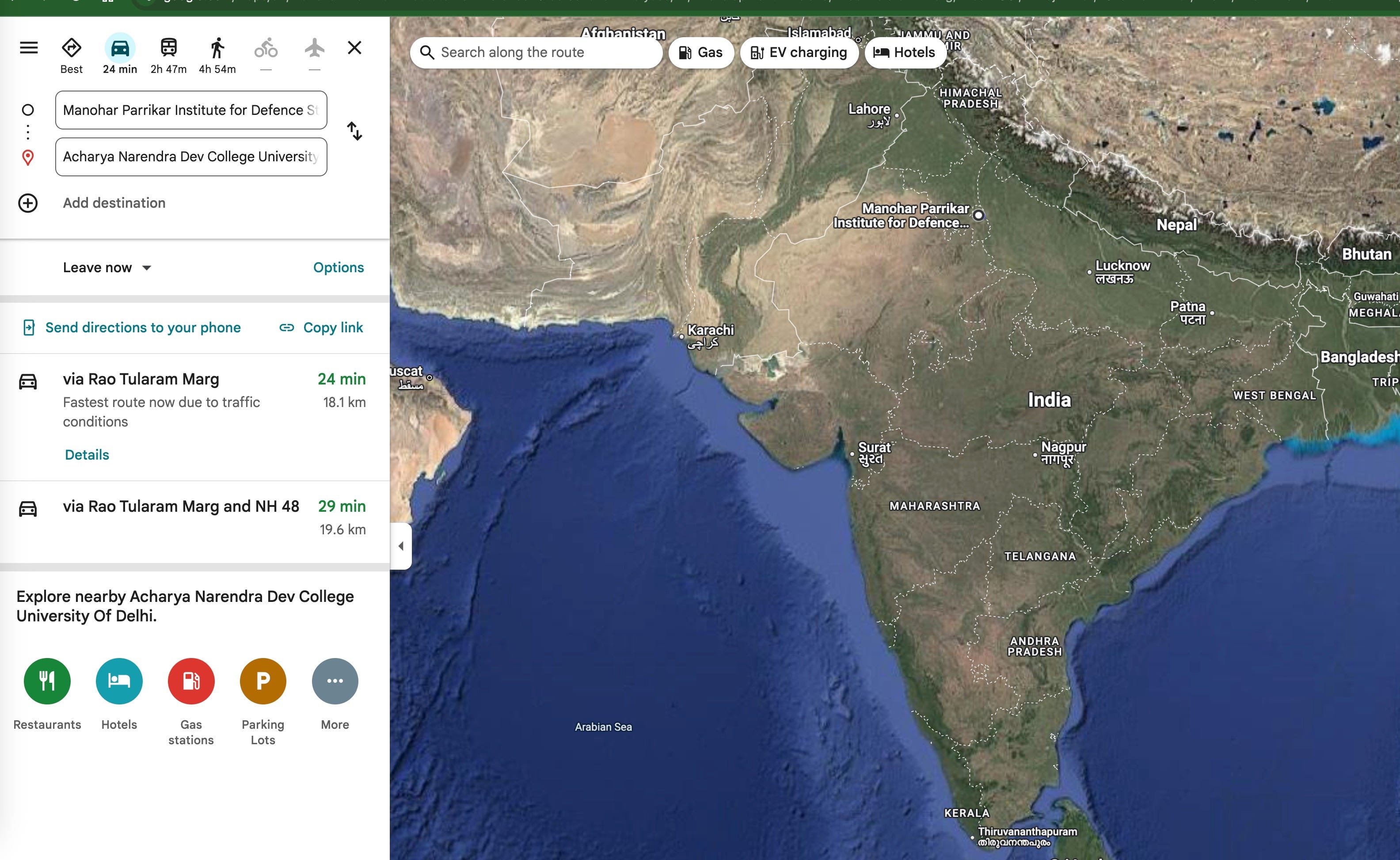
Task: Open the Leave now dropdown
Action: pos(107,267)
